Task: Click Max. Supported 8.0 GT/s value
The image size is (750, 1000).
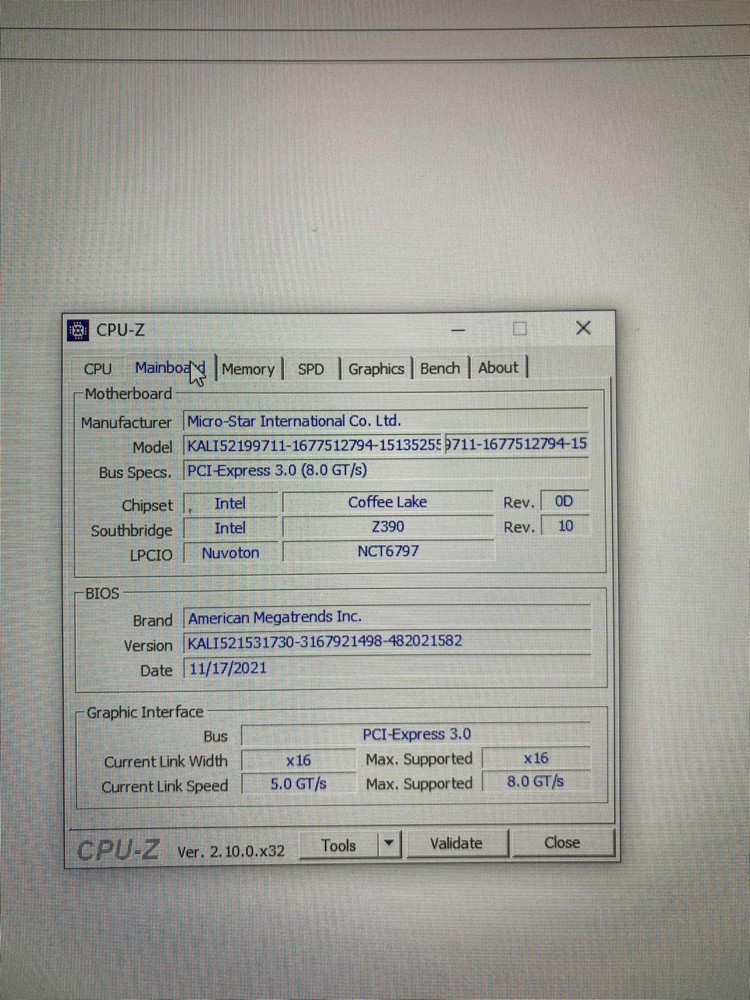Action: tap(536, 781)
